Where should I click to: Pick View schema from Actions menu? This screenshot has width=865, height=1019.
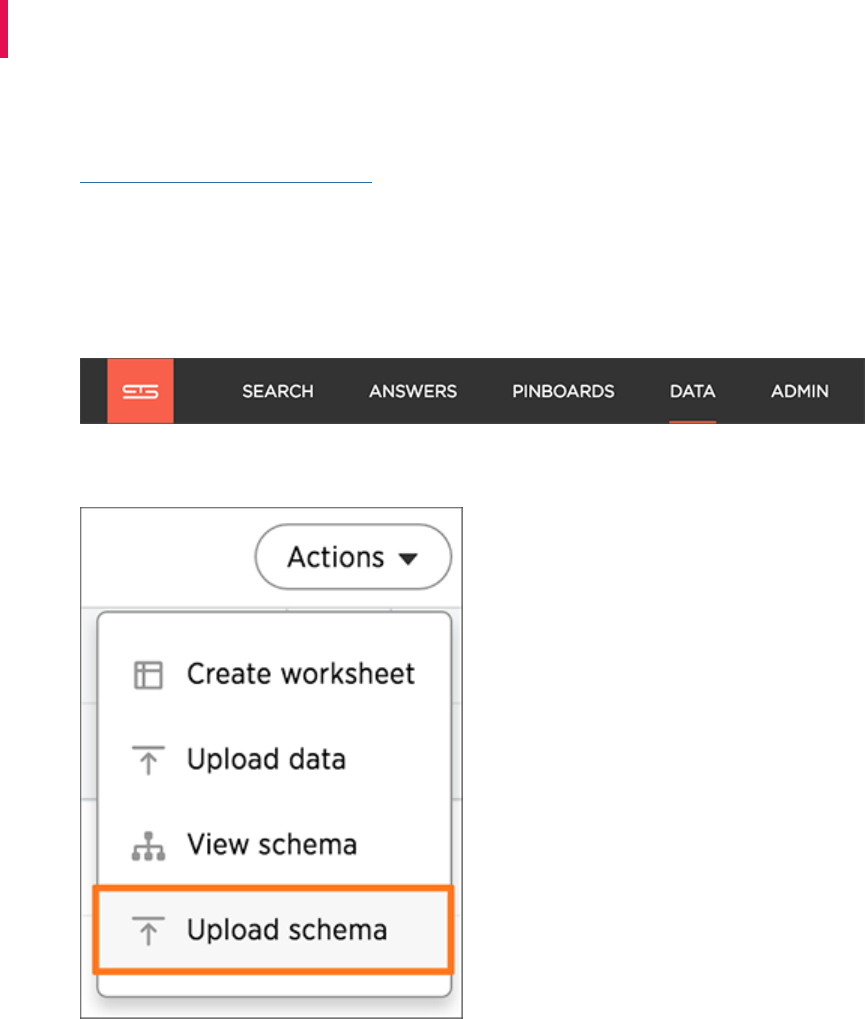click(271, 846)
